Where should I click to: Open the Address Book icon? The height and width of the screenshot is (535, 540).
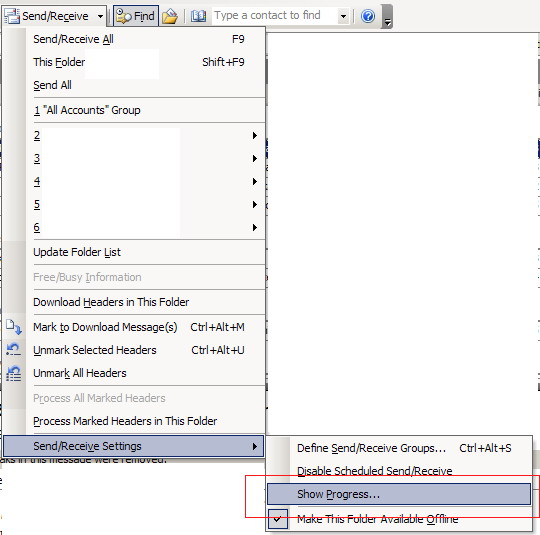[198, 16]
